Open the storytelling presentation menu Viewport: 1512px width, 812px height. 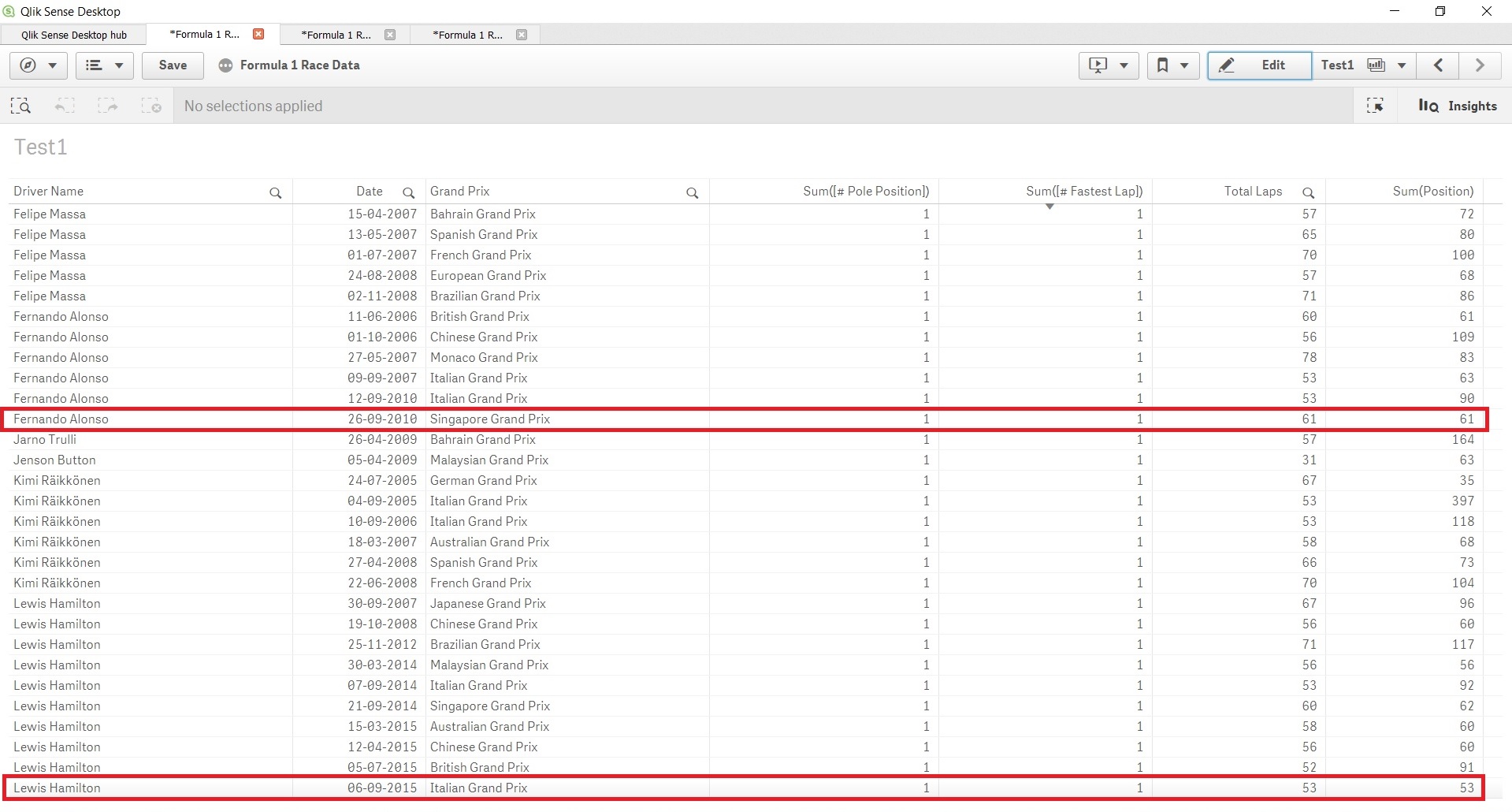click(1108, 65)
